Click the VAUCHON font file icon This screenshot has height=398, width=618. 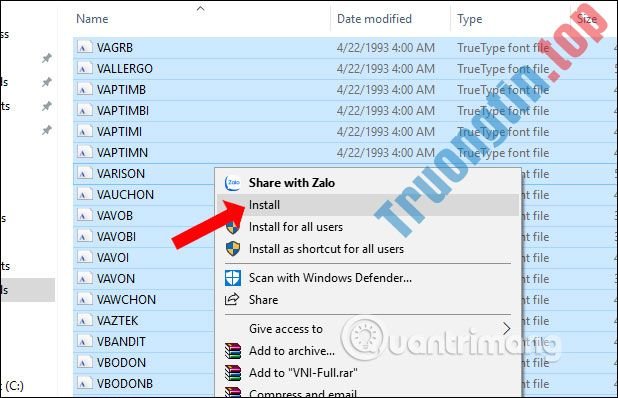click(84, 195)
